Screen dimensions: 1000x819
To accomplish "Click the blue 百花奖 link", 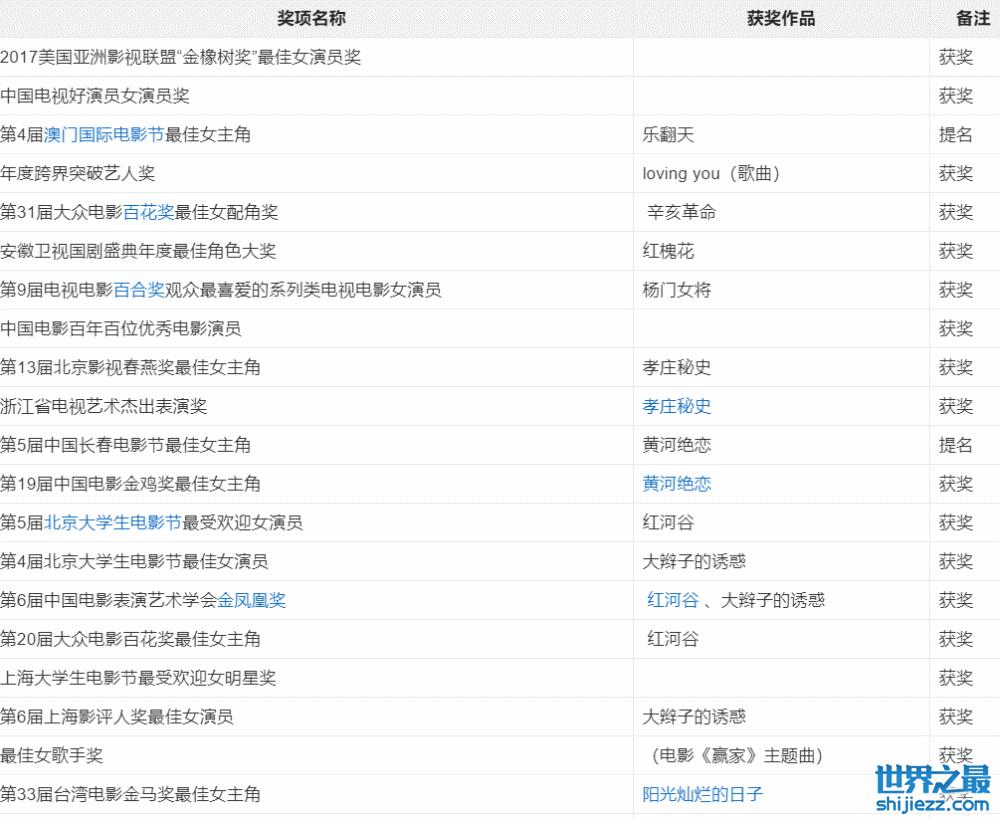I will tap(148, 212).
